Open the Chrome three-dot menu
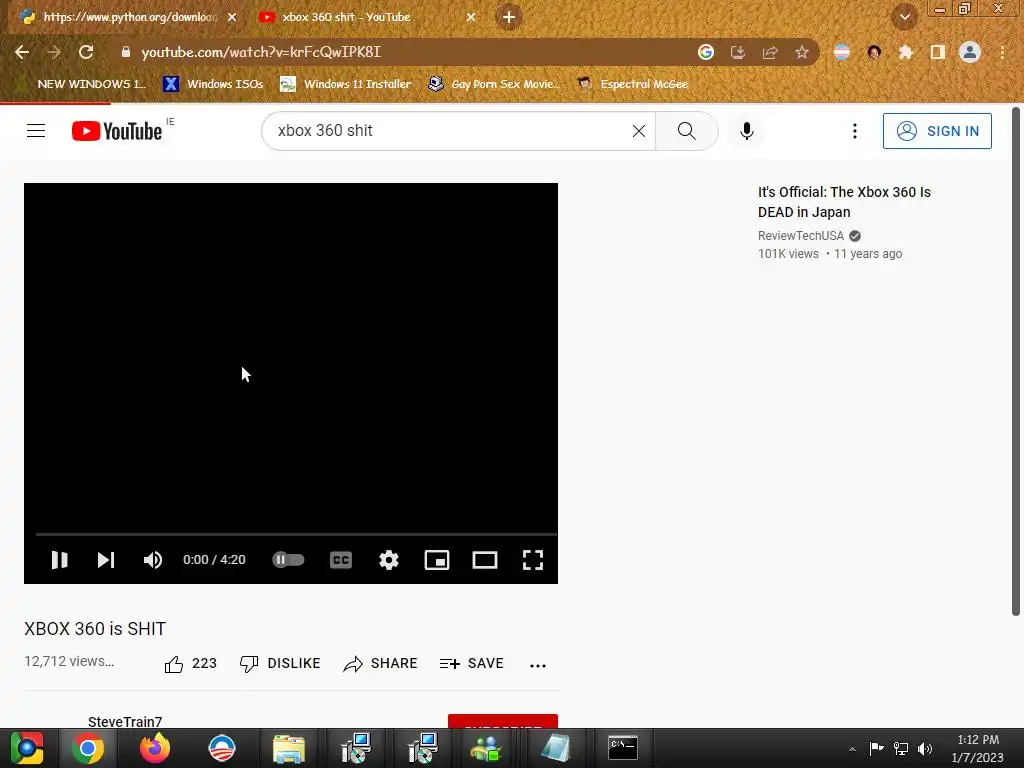 click(1002, 52)
